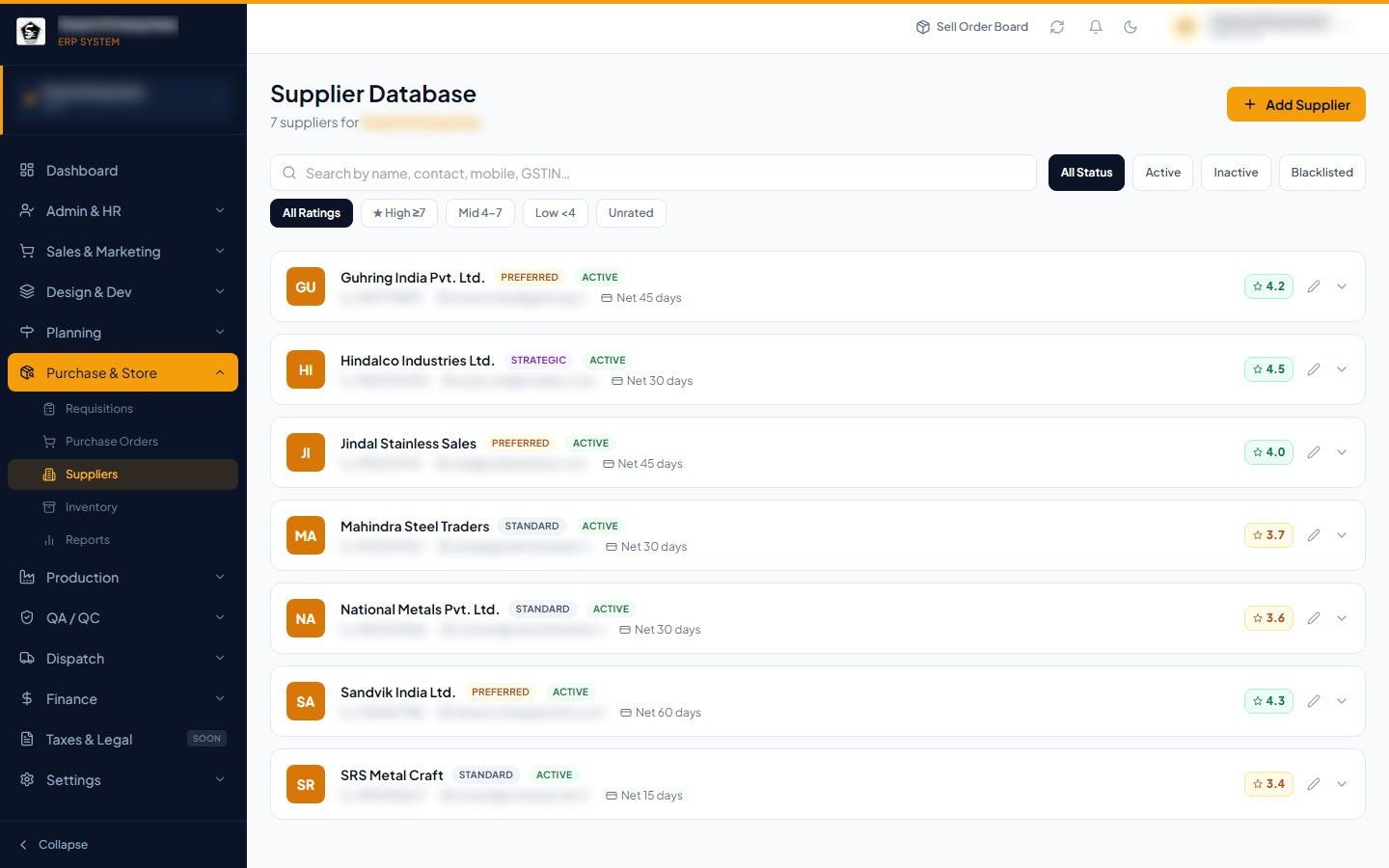Click the MA supplier avatar

pyautogui.click(x=306, y=535)
